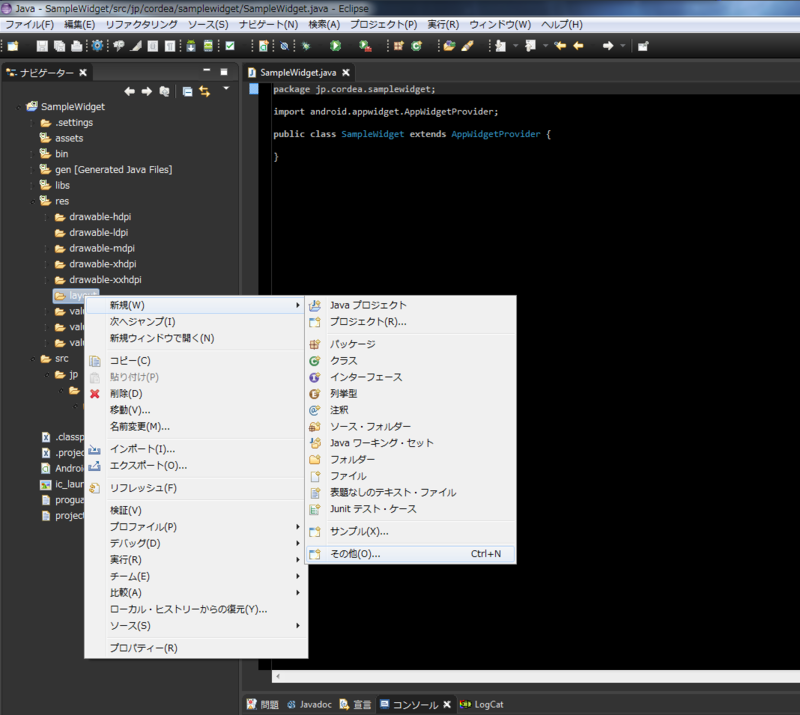The image size is (800, 715).
Task: Open the 編集(E) menu
Action: (80, 24)
